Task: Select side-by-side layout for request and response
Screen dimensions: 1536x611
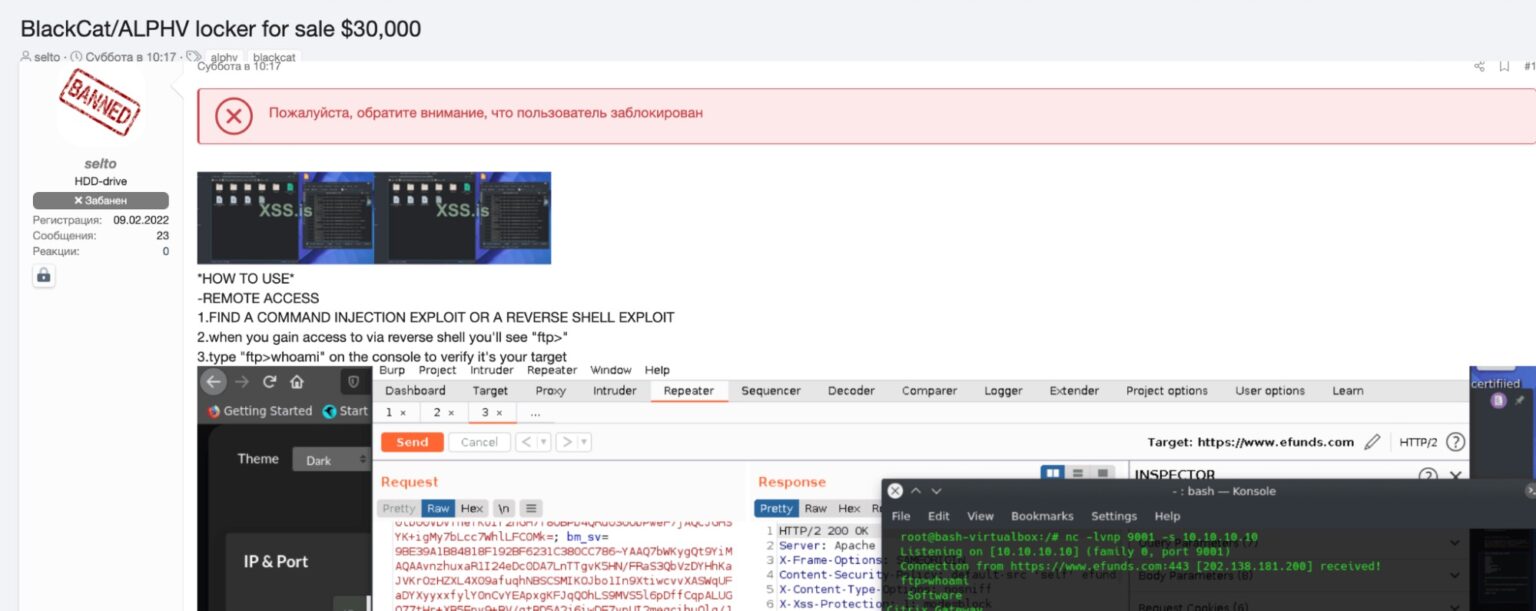Action: [x=1052, y=473]
